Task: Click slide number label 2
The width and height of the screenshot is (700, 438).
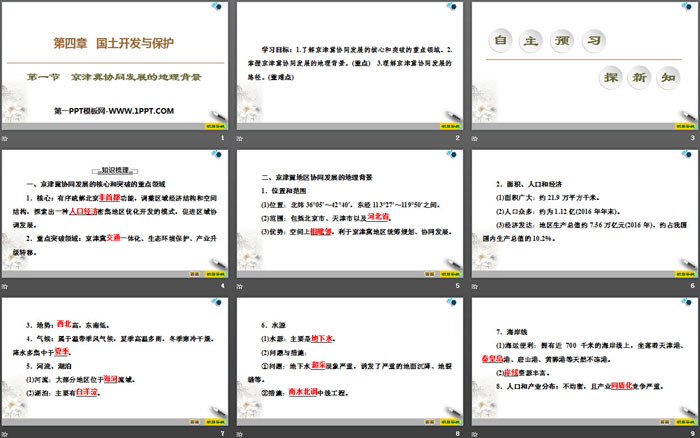Action: (x=458, y=138)
